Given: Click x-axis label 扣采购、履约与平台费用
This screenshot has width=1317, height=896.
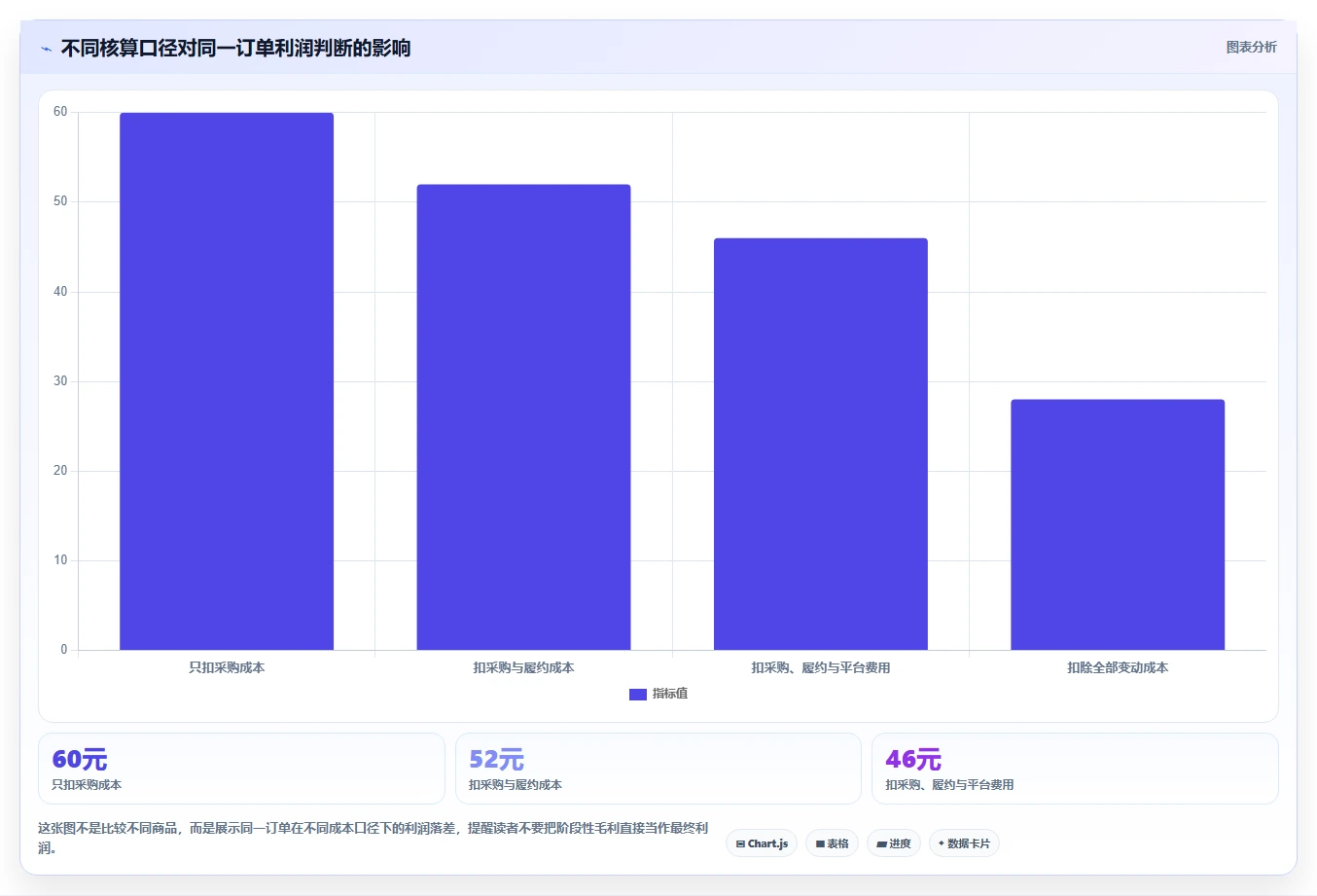Looking at the screenshot, I should (x=821, y=667).
